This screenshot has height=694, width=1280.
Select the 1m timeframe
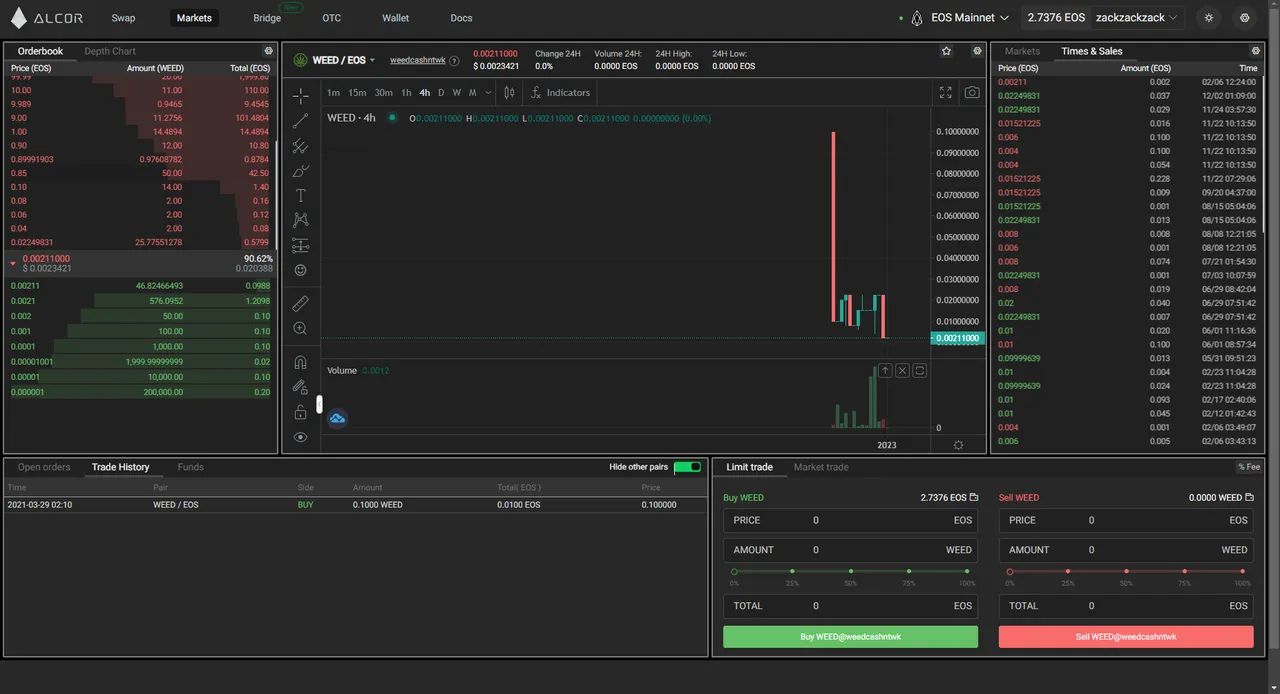333,92
